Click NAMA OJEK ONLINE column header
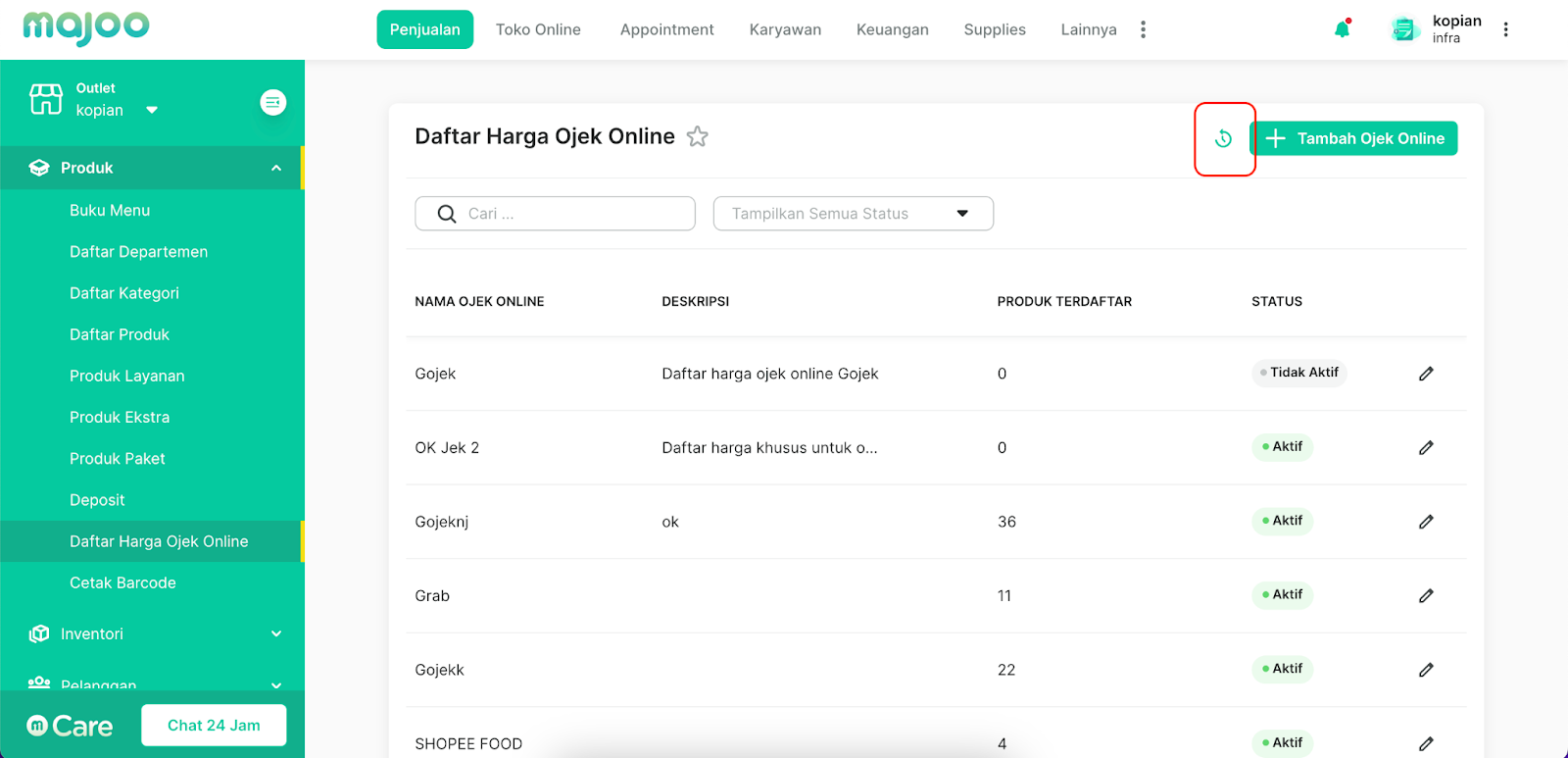The width and height of the screenshot is (1568, 758). (479, 302)
